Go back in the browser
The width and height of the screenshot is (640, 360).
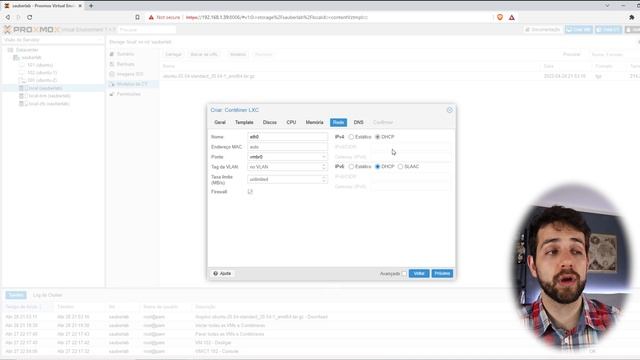(8, 17)
